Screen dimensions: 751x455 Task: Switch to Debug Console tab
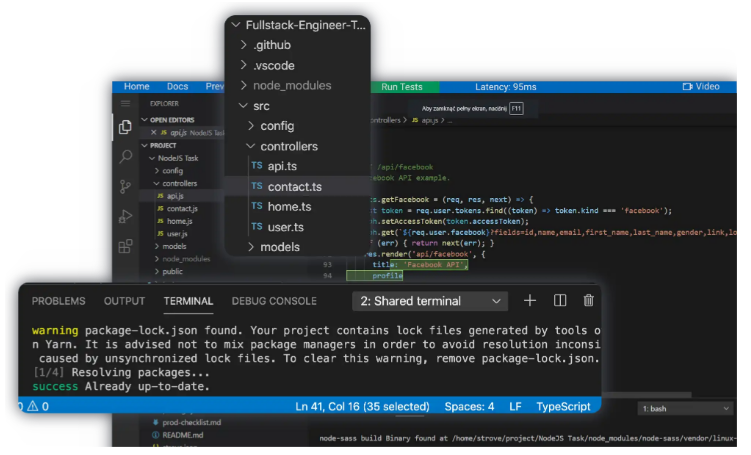[x=274, y=301]
